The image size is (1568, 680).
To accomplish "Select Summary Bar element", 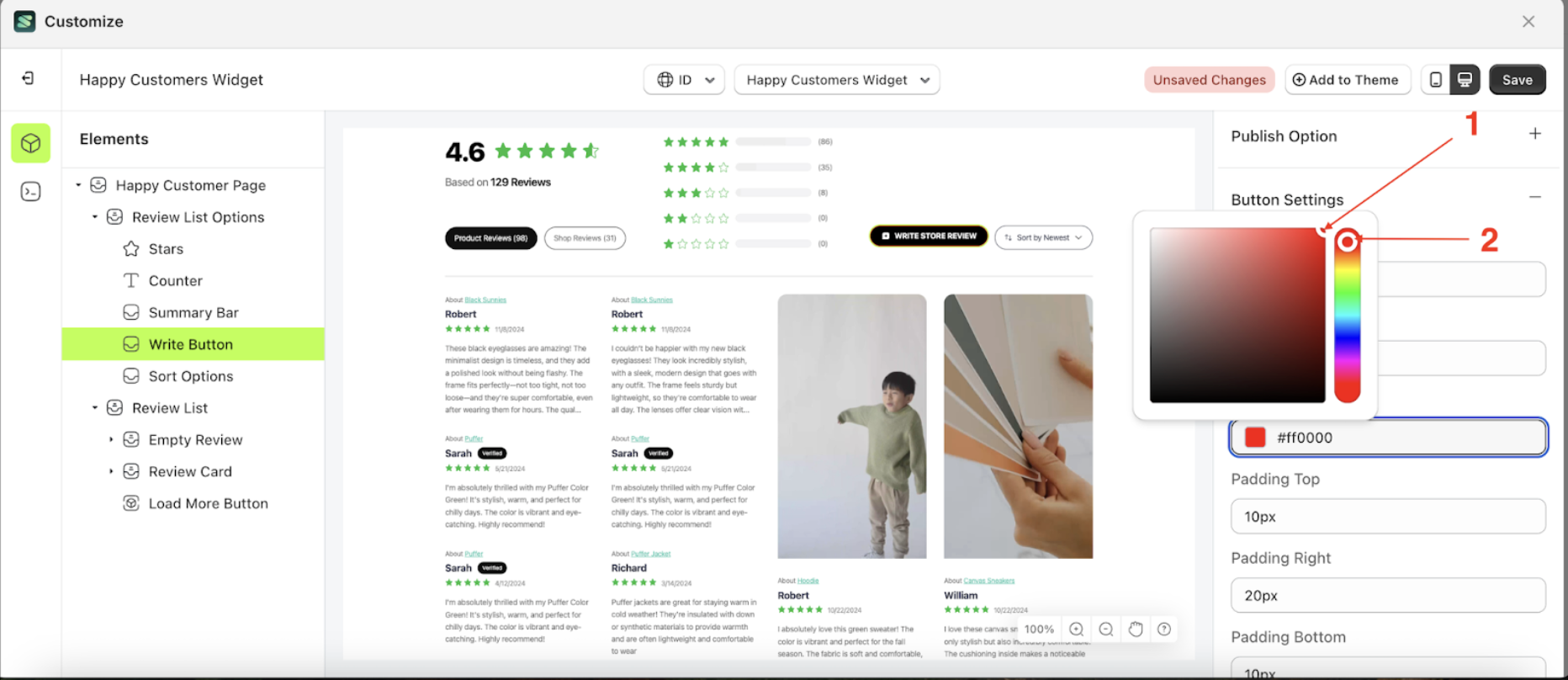I will (193, 312).
